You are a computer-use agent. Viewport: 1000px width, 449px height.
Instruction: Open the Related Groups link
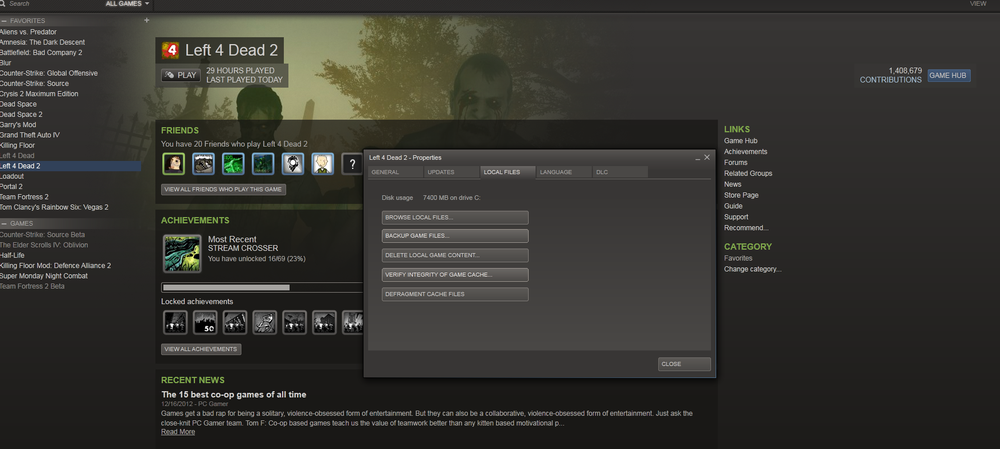(748, 173)
